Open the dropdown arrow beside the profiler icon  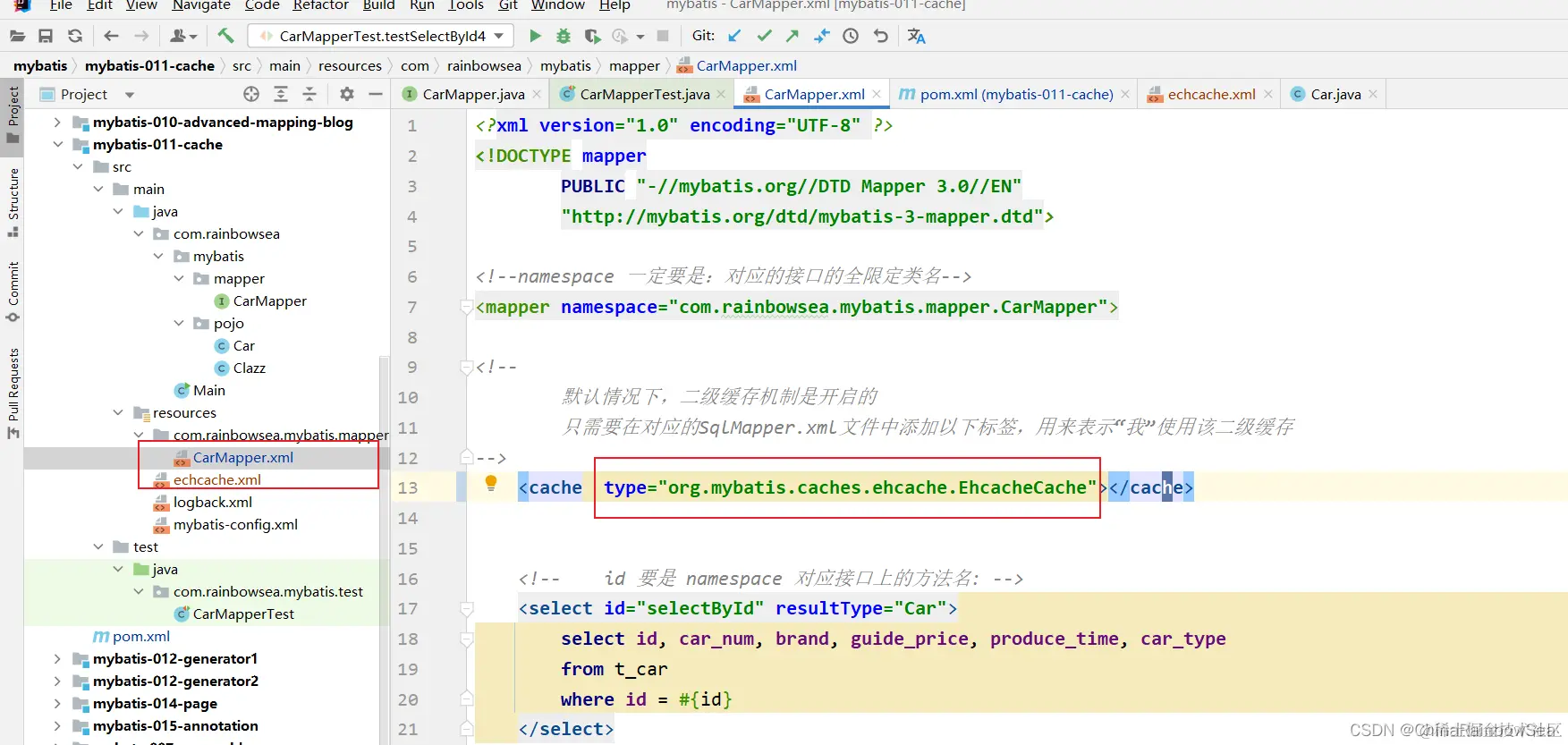640,37
